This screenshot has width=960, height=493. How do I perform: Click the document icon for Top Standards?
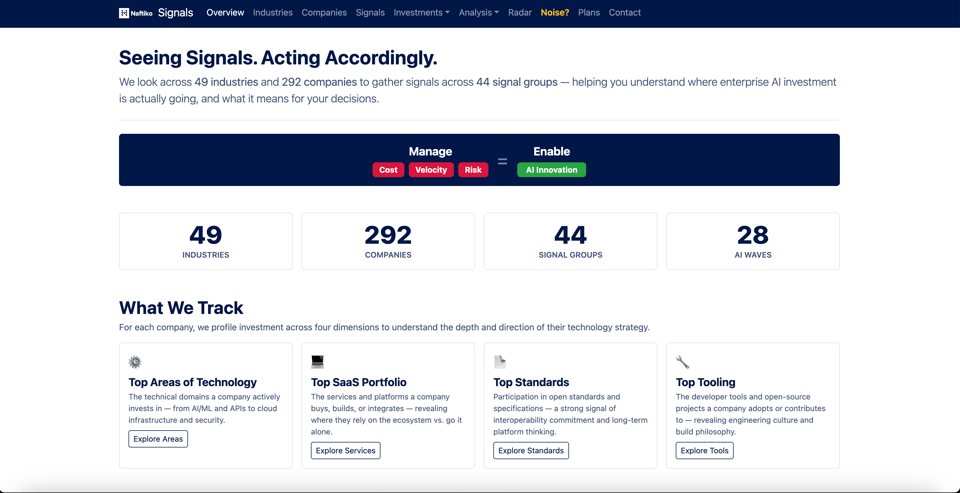(500, 362)
